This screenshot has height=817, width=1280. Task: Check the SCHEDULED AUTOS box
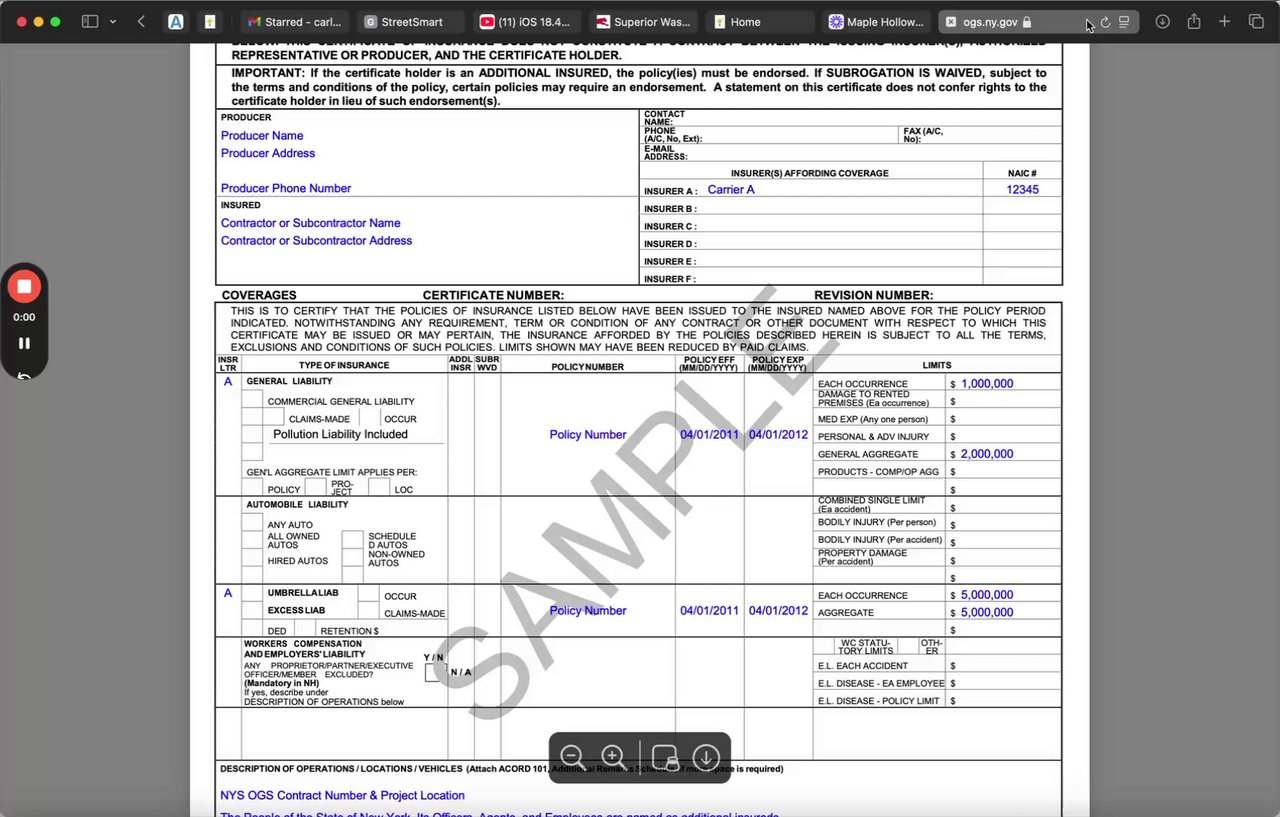(x=353, y=540)
